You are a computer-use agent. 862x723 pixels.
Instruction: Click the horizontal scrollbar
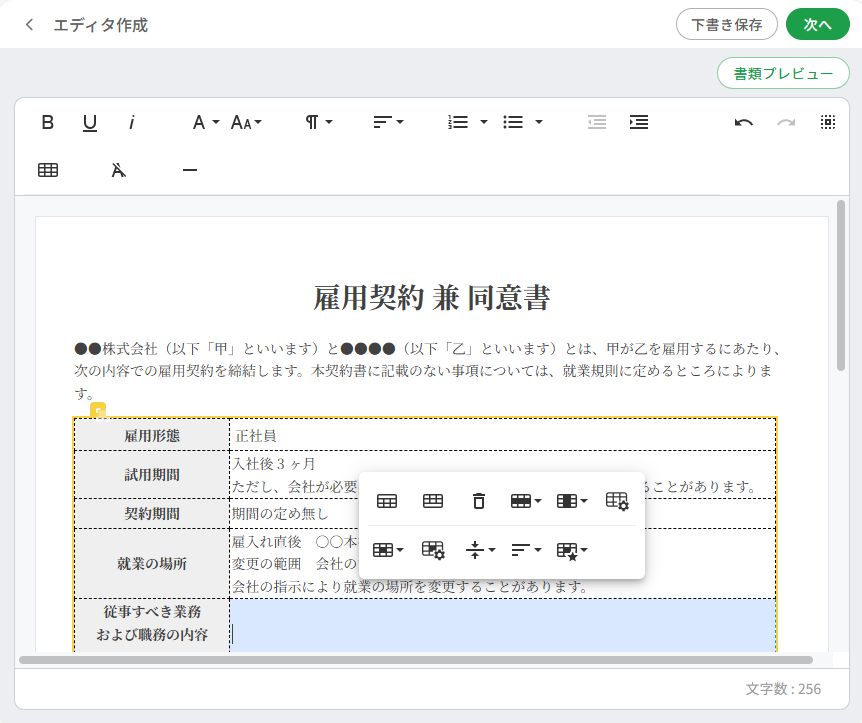pos(416,660)
